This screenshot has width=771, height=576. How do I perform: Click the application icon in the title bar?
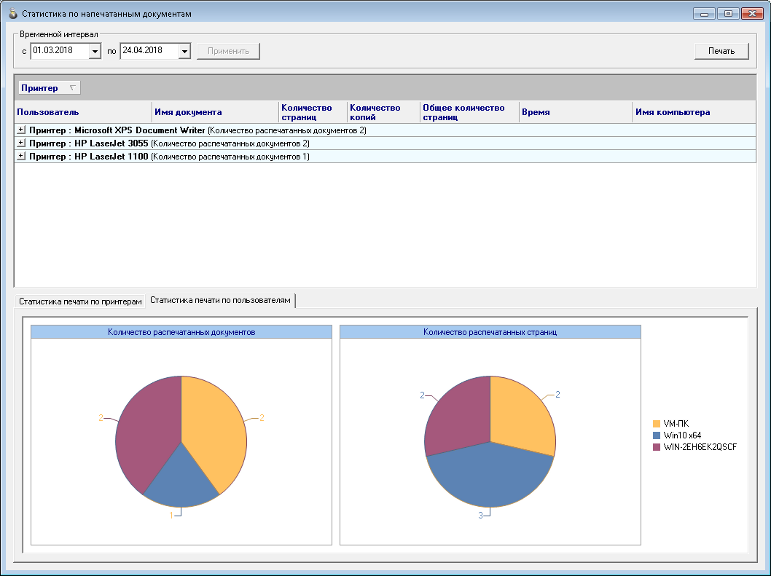click(x=13, y=13)
